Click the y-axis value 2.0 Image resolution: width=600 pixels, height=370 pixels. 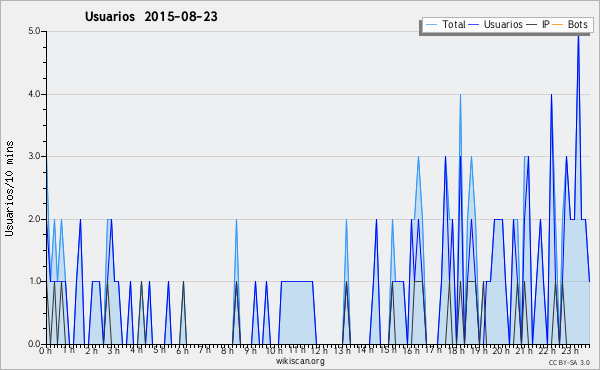pos(34,219)
